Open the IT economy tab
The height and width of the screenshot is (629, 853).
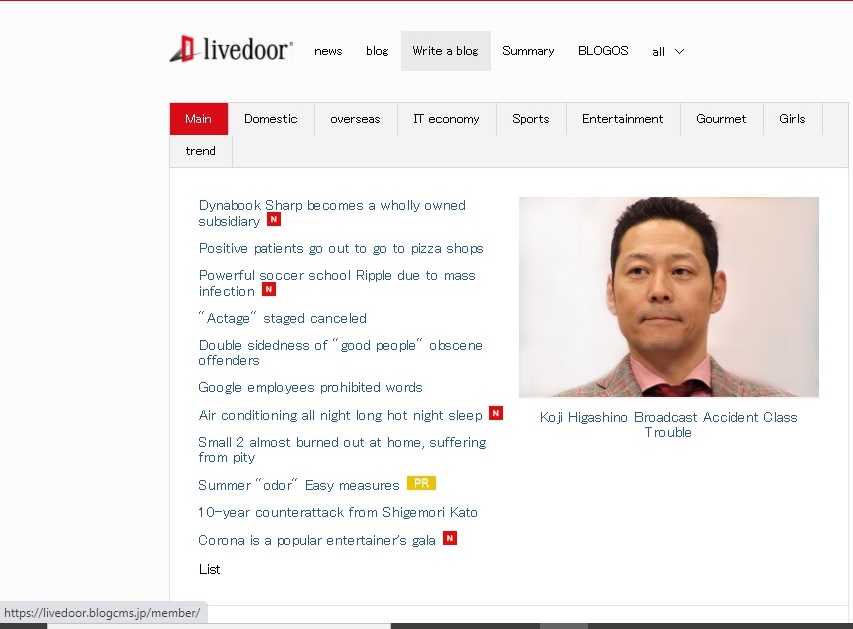click(447, 119)
